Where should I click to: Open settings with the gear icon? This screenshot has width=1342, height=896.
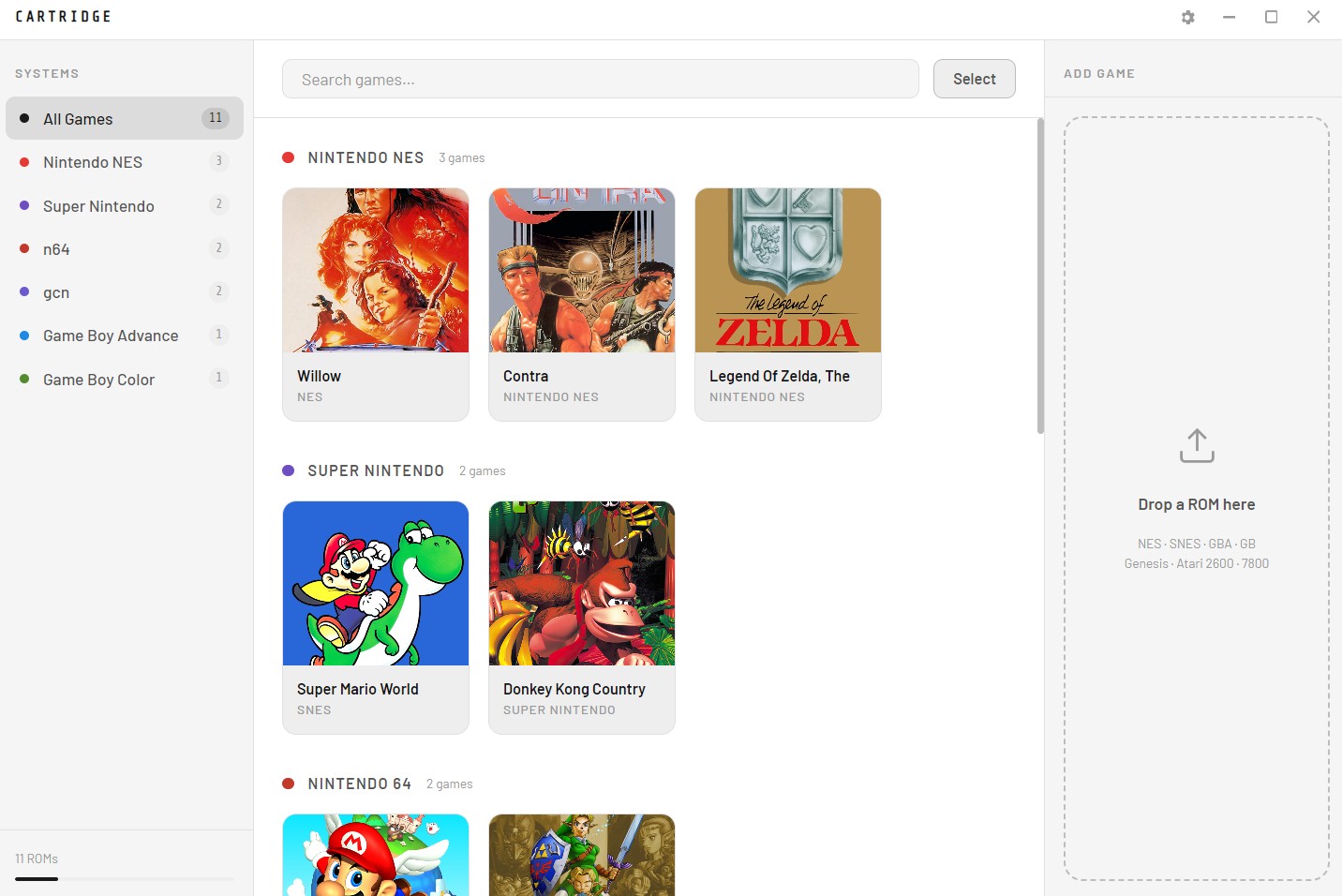click(1187, 17)
